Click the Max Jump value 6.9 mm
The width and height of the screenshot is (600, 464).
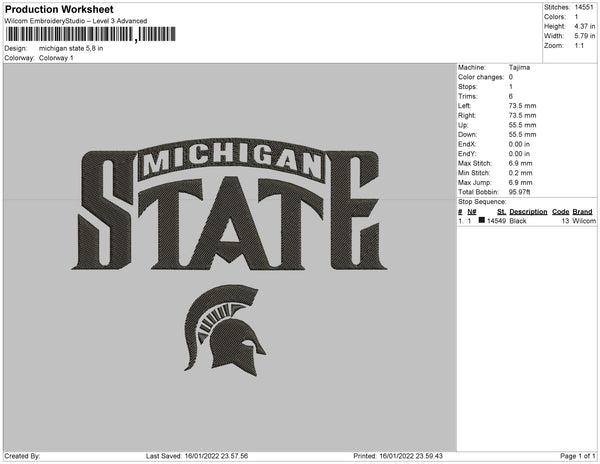click(520, 182)
